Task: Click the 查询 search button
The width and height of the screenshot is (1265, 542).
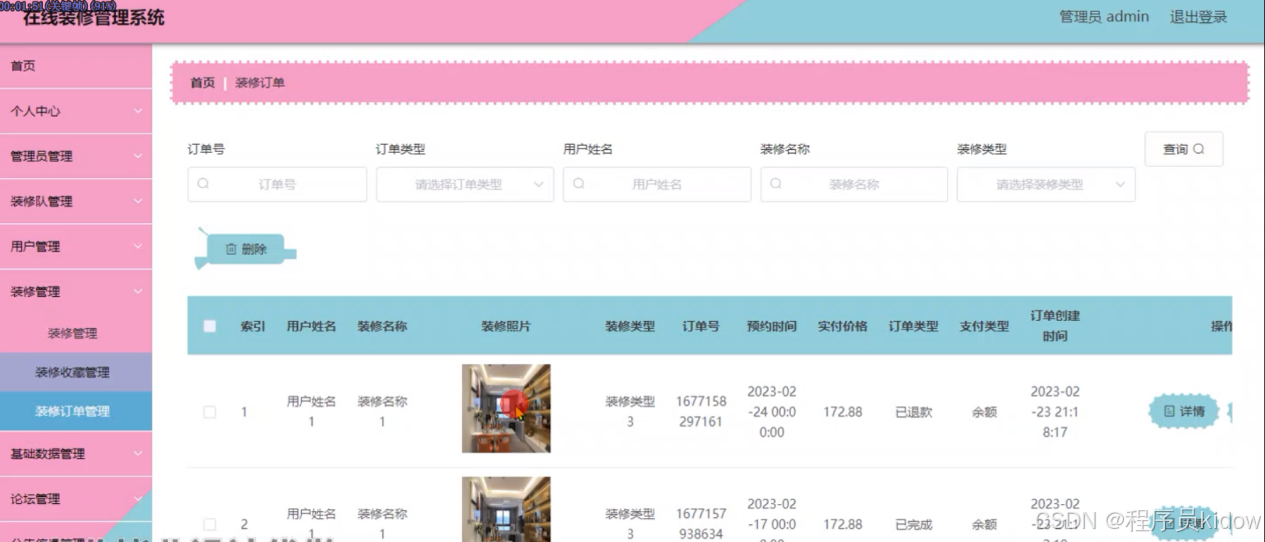Action: click(x=1184, y=149)
